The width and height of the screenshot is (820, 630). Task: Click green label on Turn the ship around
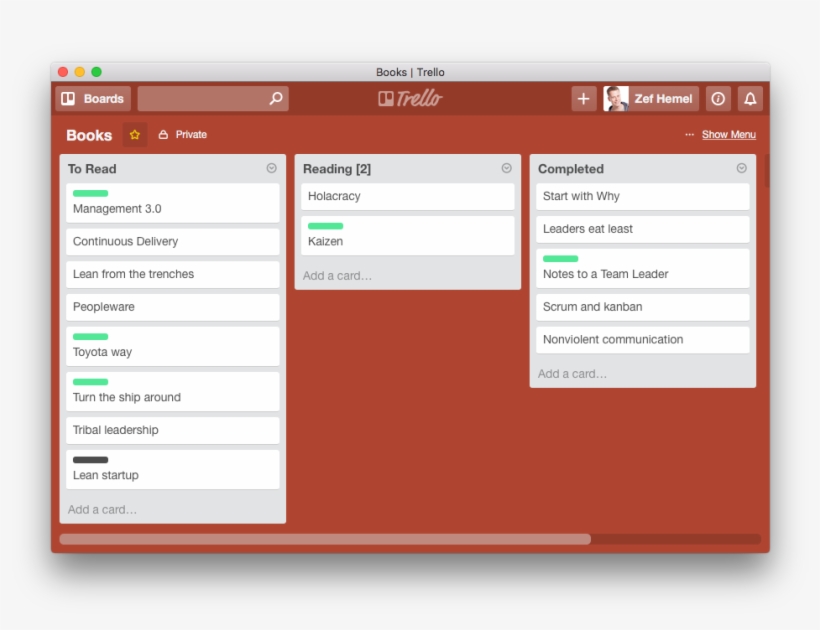(90, 382)
